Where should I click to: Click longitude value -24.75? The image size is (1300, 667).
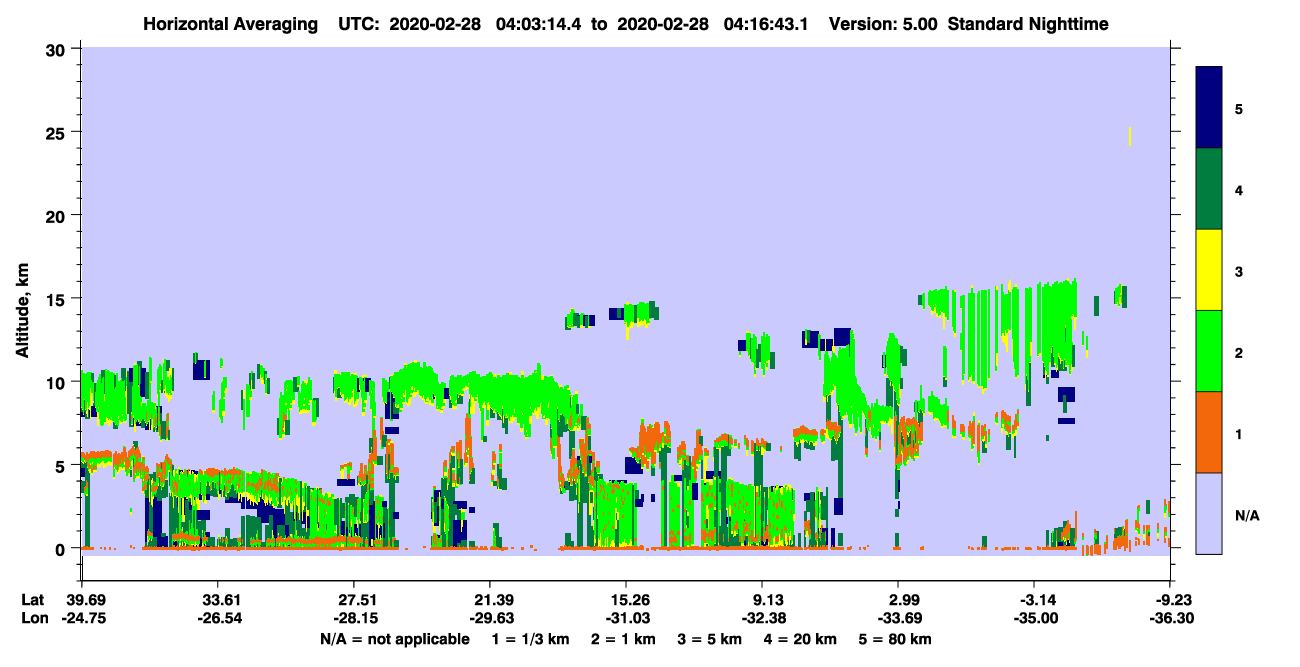[82, 618]
